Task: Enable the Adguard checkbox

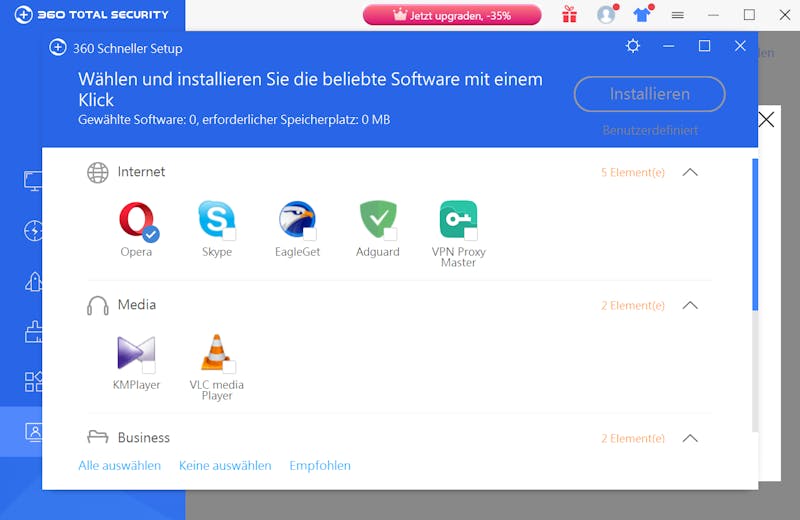Action: point(390,235)
